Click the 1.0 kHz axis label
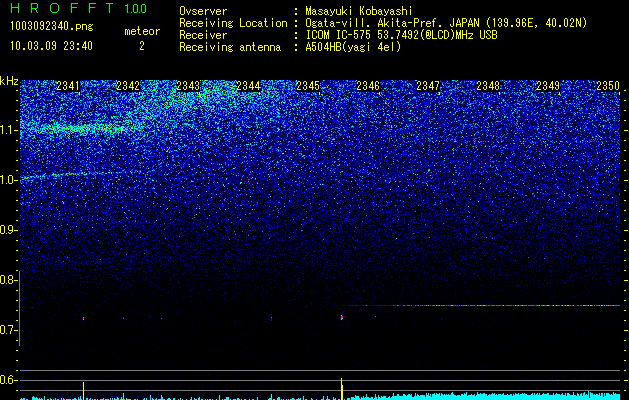Image resolution: width=629 pixels, height=400 pixels. (x=8, y=180)
